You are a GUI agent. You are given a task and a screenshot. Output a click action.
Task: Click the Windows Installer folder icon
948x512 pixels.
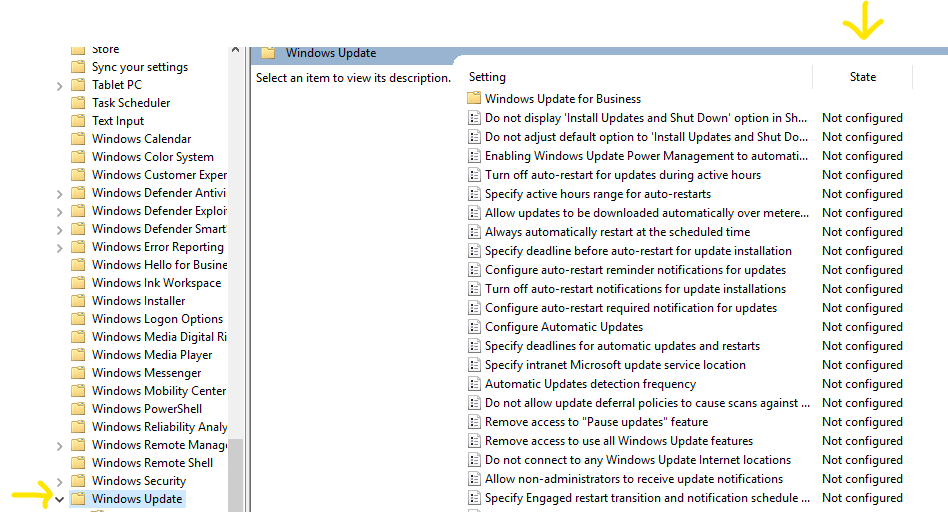78,300
